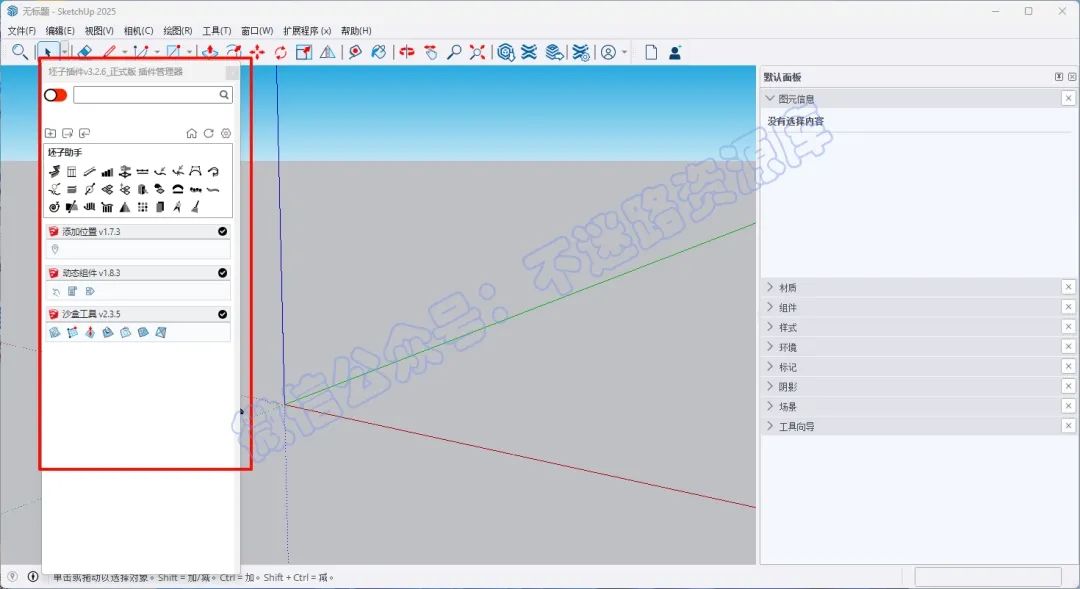Click the spiral tool in 坯子助手

coord(54,207)
